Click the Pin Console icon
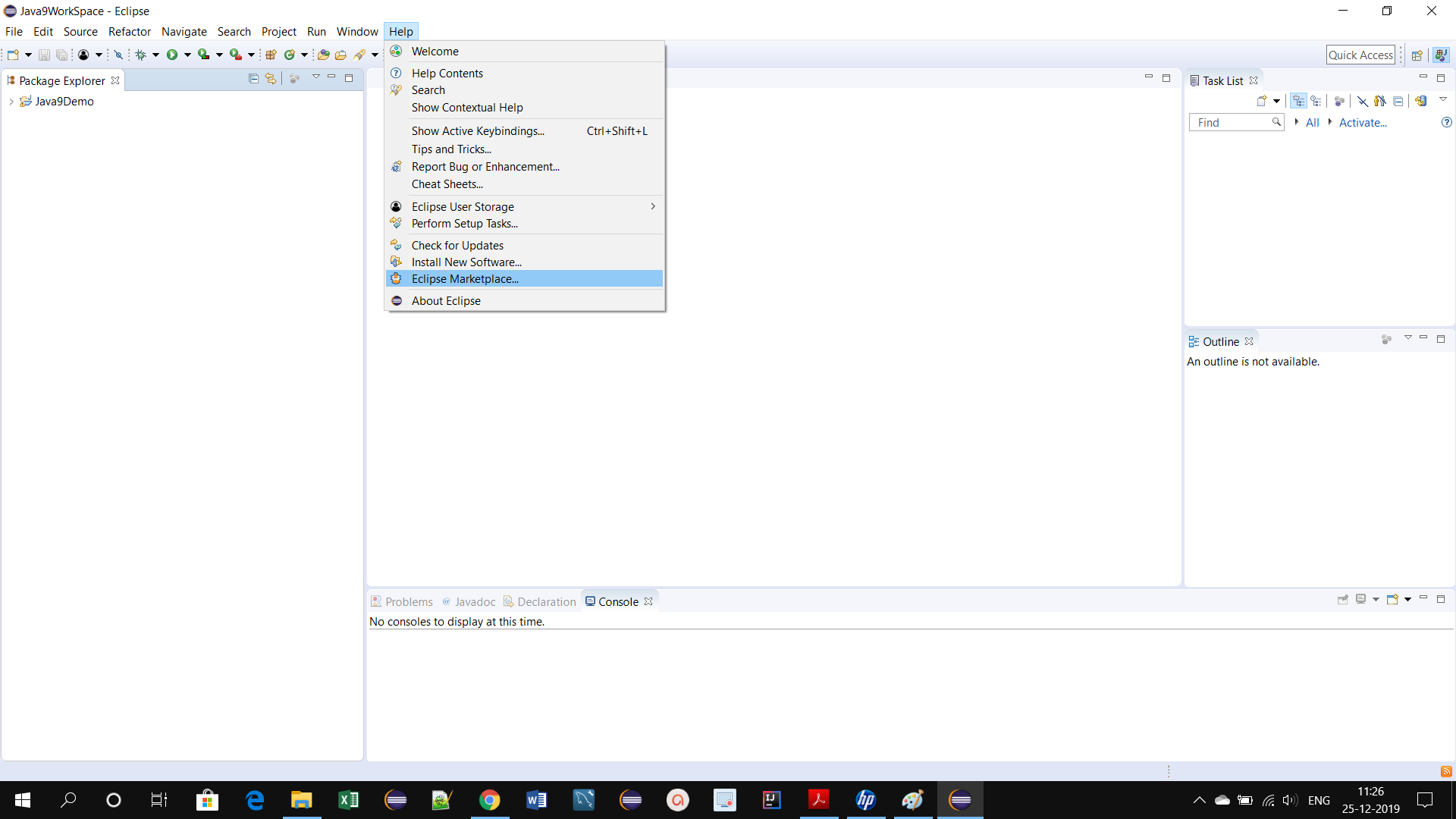1456x819 pixels. [x=1343, y=599]
